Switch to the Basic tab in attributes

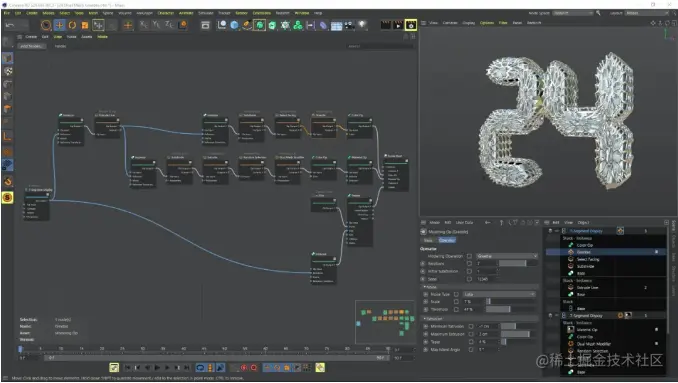coord(428,240)
